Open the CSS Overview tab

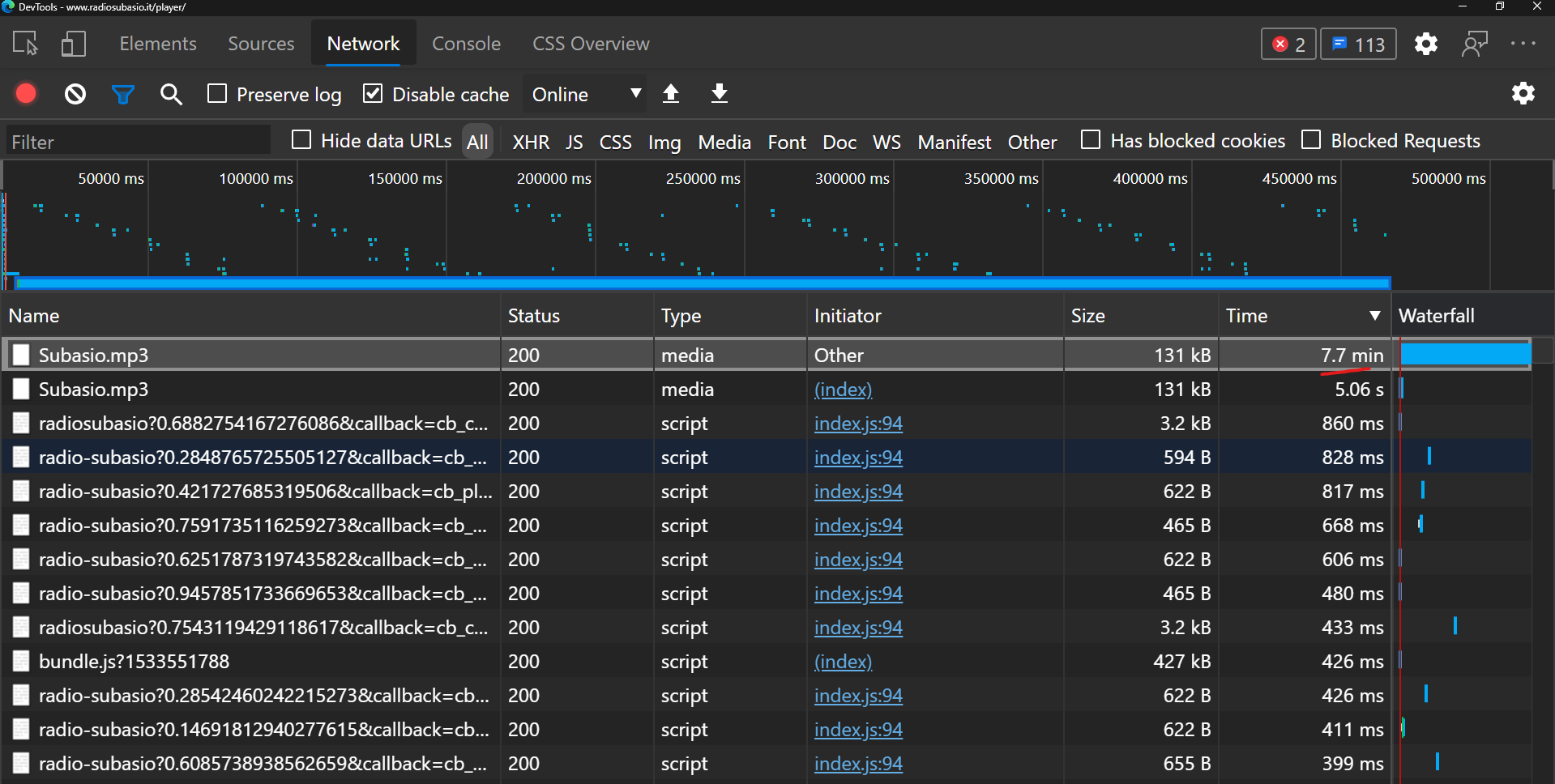(591, 44)
